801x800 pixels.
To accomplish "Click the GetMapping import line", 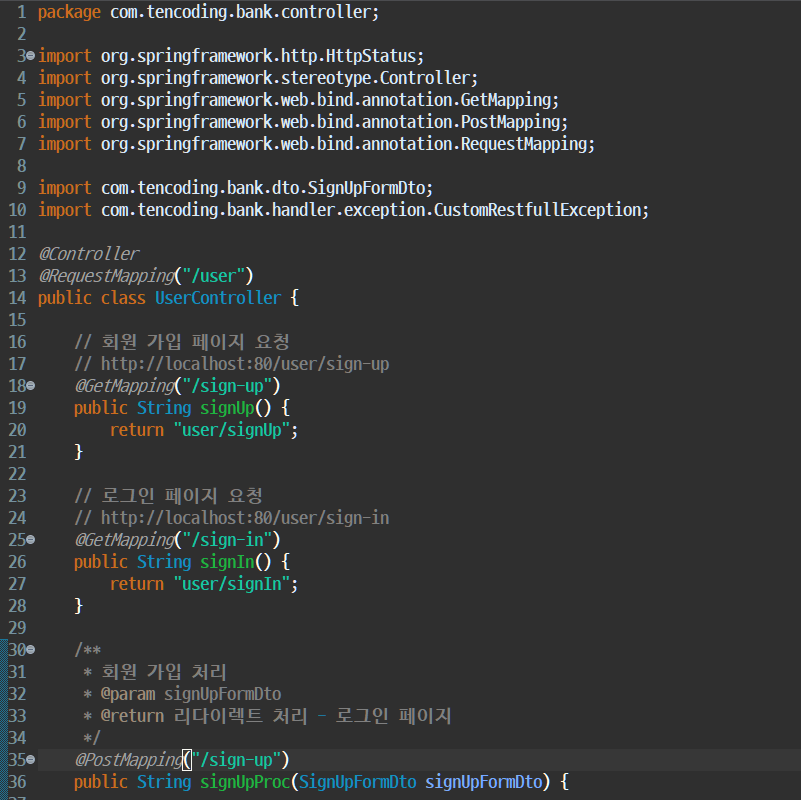I will (x=298, y=100).
